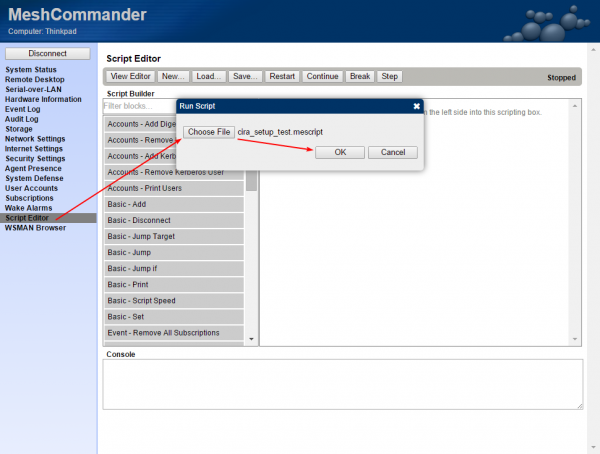Open View Editor in toolbar
The width and height of the screenshot is (600, 454).
pos(130,76)
